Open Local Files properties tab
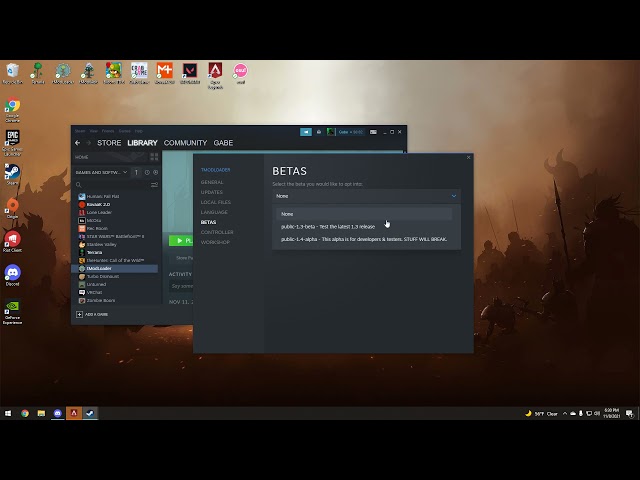Screen dimensions: 640x480 [216, 202]
